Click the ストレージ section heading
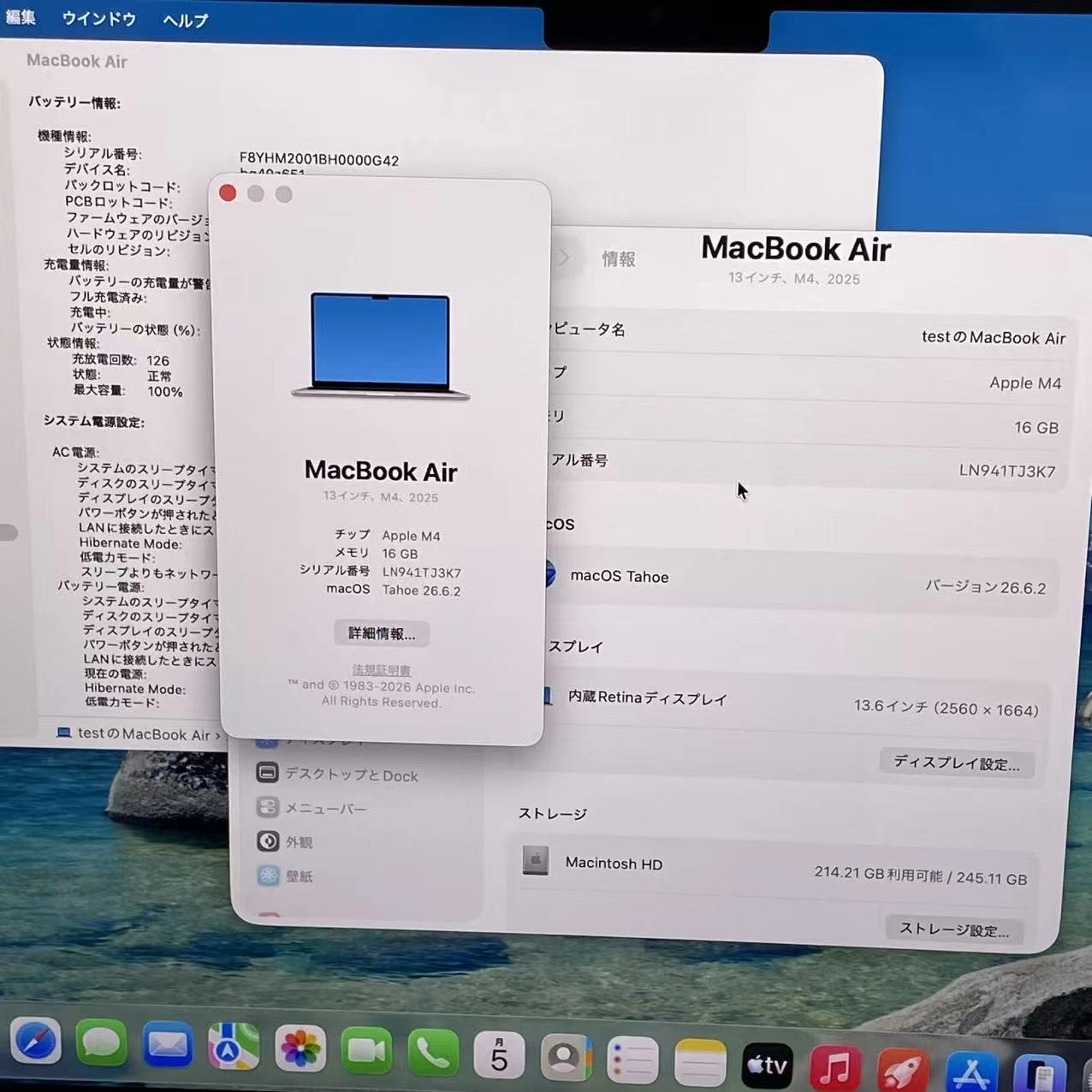The height and width of the screenshot is (1092, 1092). coord(552,813)
